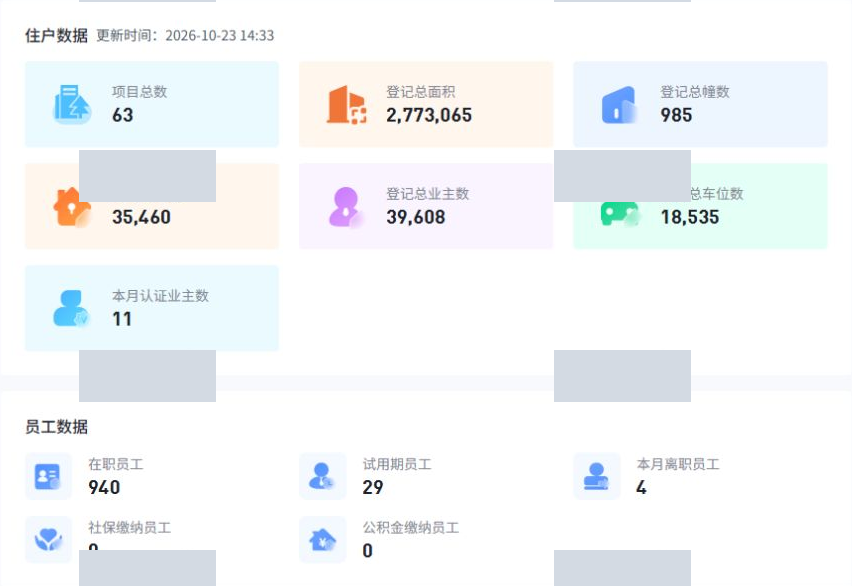Click the value 940 under 在职员工
The height and width of the screenshot is (586, 852).
[x=104, y=488]
